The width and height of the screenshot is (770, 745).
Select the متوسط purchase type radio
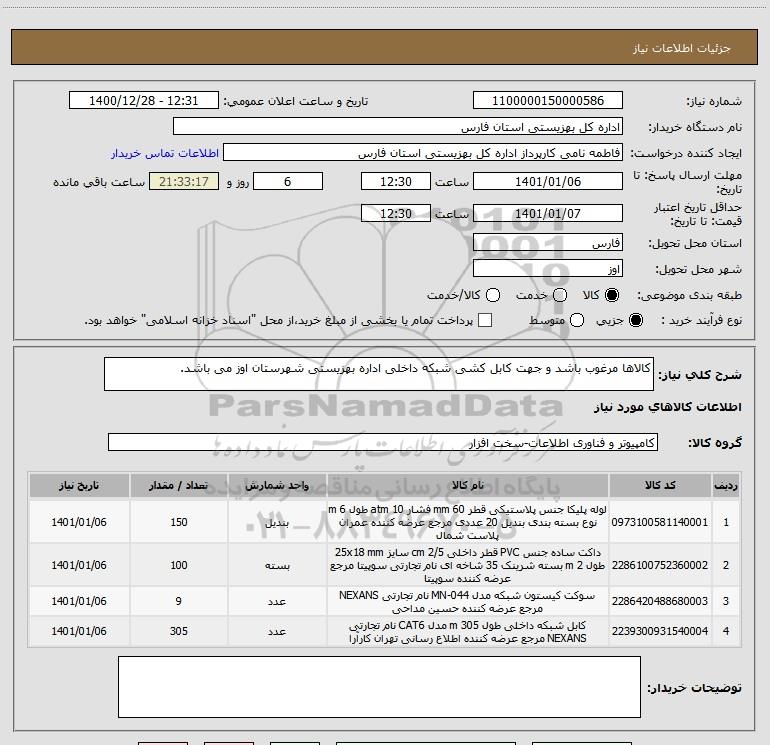[577, 320]
